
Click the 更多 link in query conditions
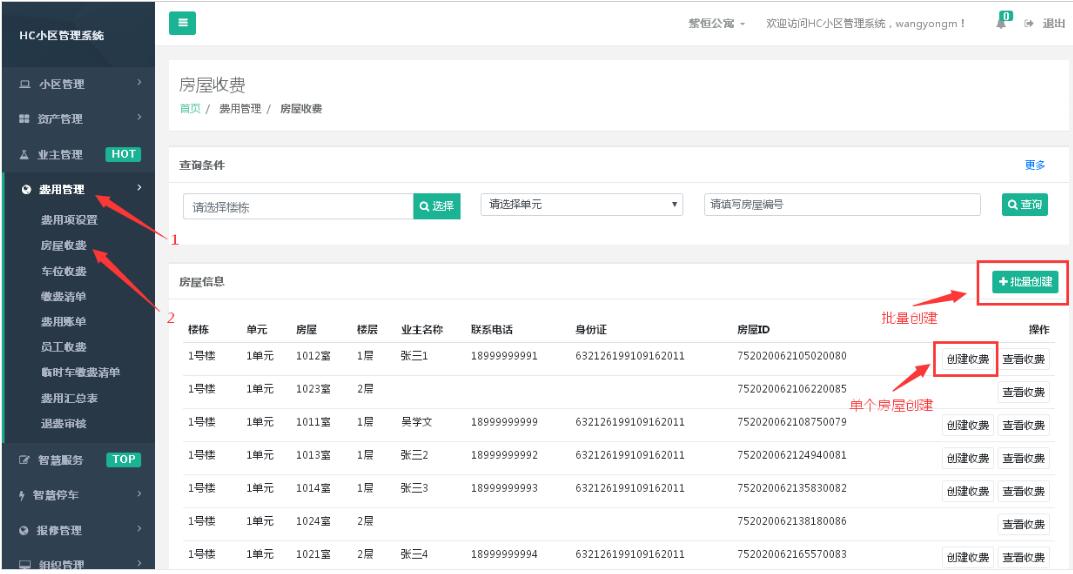1034,165
